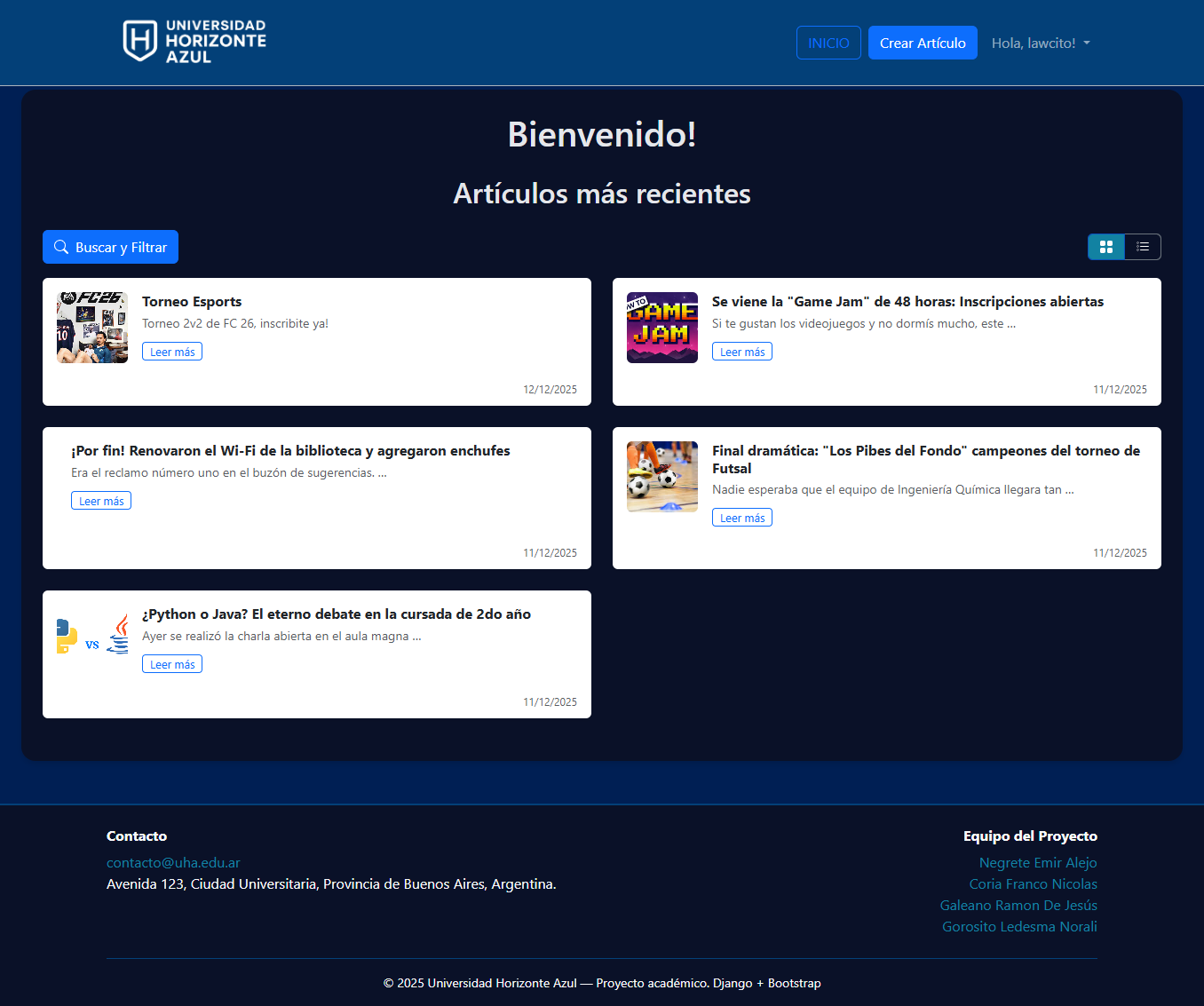Image resolution: width=1204 pixels, height=1006 pixels.
Task: Switch to grid view layout
Action: point(1106,247)
